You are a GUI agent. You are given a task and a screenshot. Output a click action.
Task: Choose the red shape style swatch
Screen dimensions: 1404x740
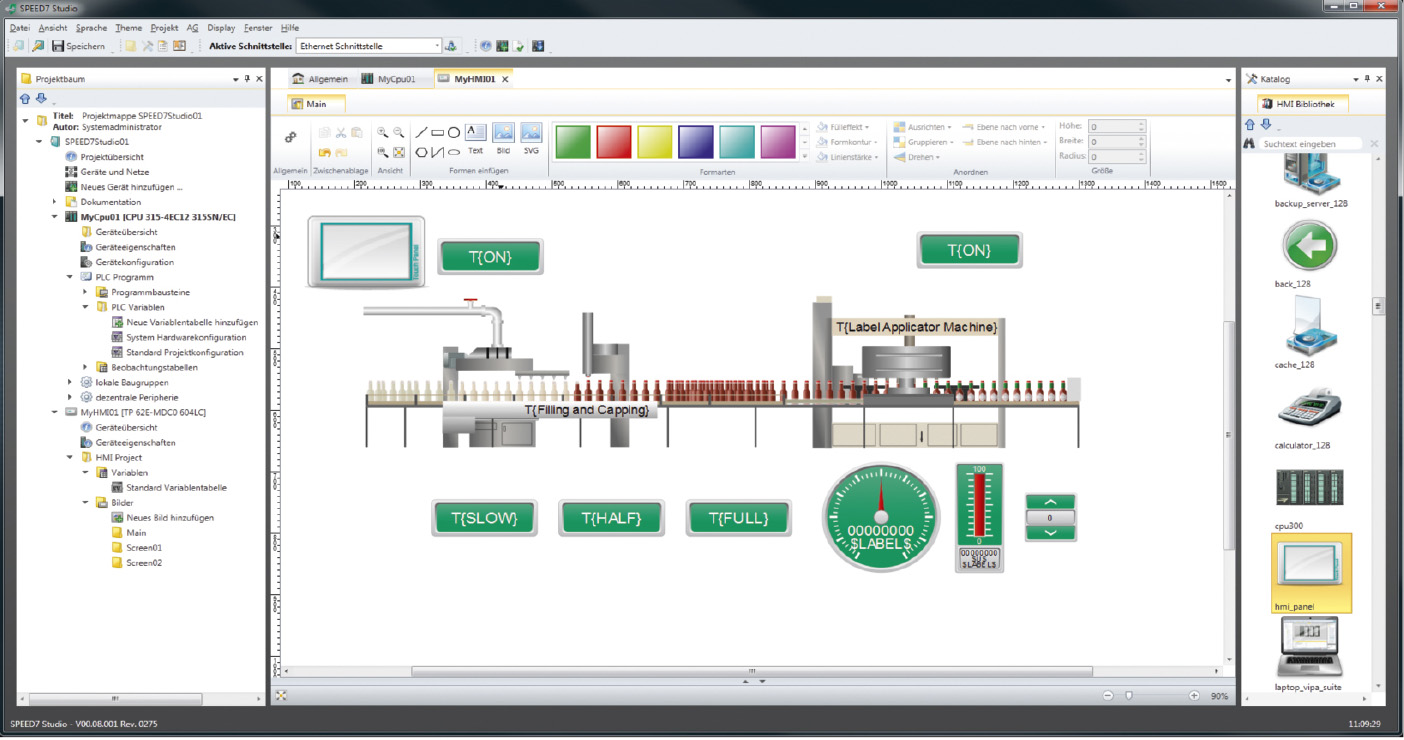tap(614, 141)
